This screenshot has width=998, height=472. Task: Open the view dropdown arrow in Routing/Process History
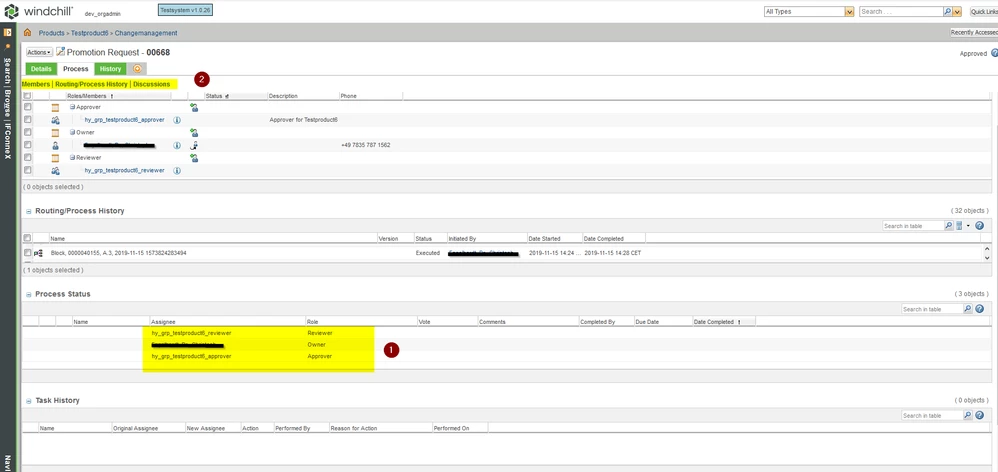(x=968, y=226)
